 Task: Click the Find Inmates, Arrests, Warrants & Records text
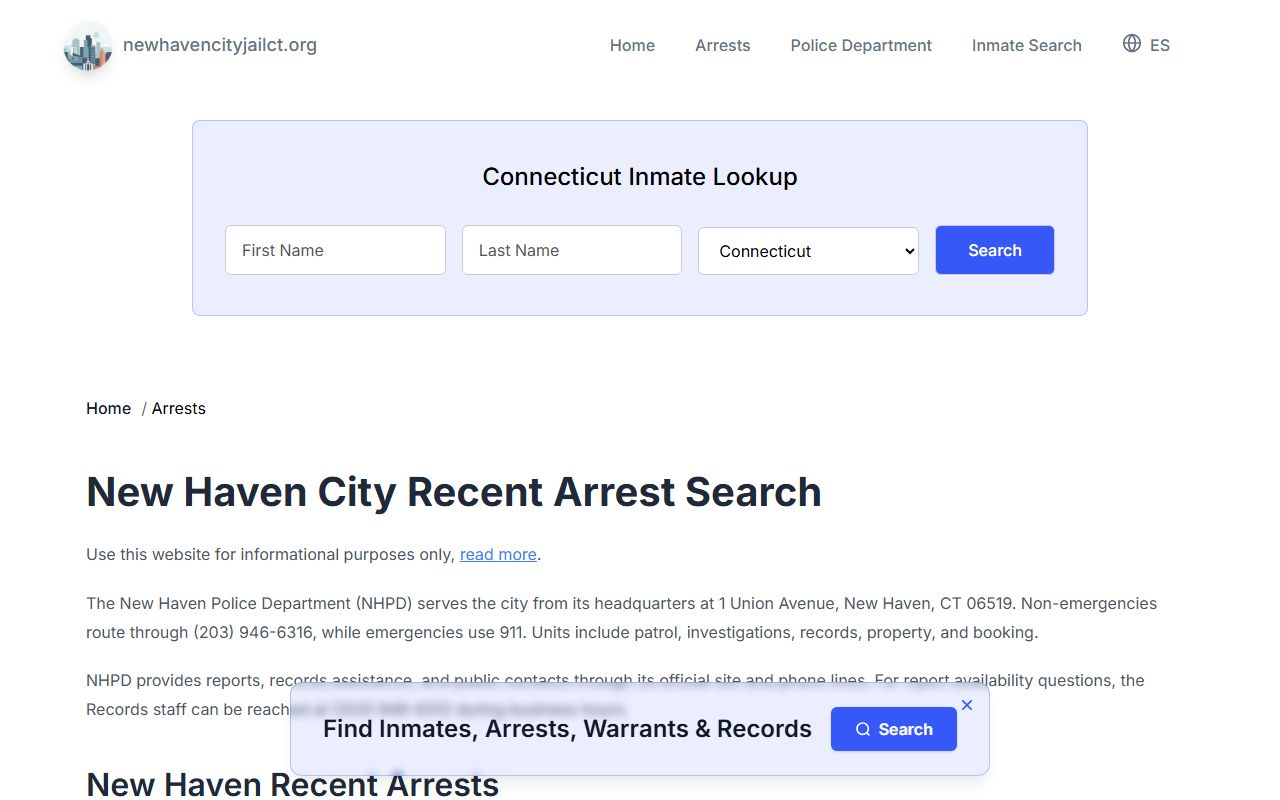[x=567, y=729]
